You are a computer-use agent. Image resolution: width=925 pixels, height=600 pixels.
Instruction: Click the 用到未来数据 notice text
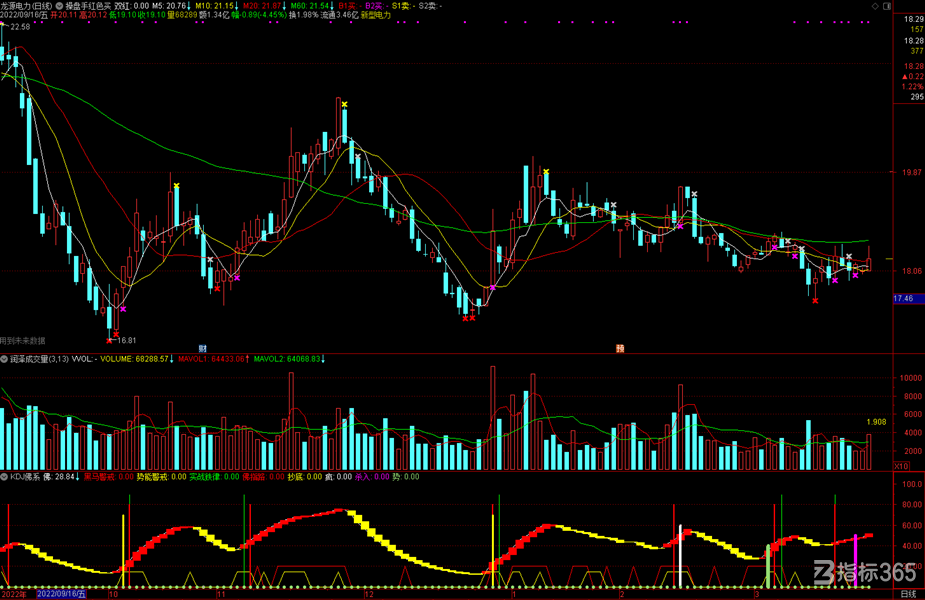point(22,340)
